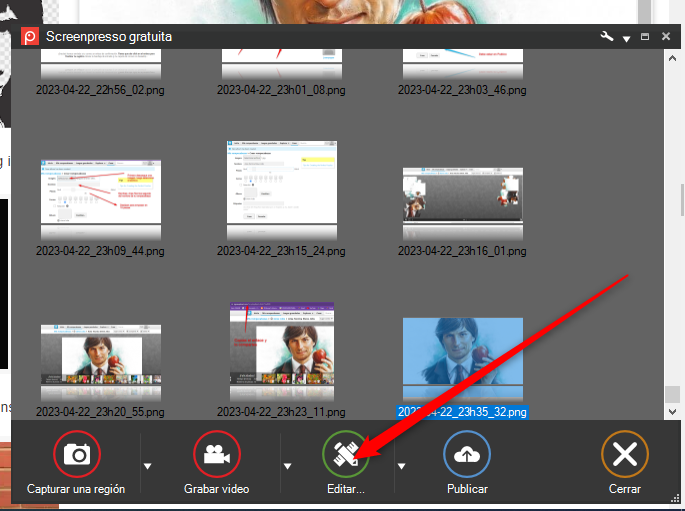The image size is (685, 511).
Task: Click the file name 2023-04-22_23h23_11.png
Action: pyautogui.click(x=281, y=412)
